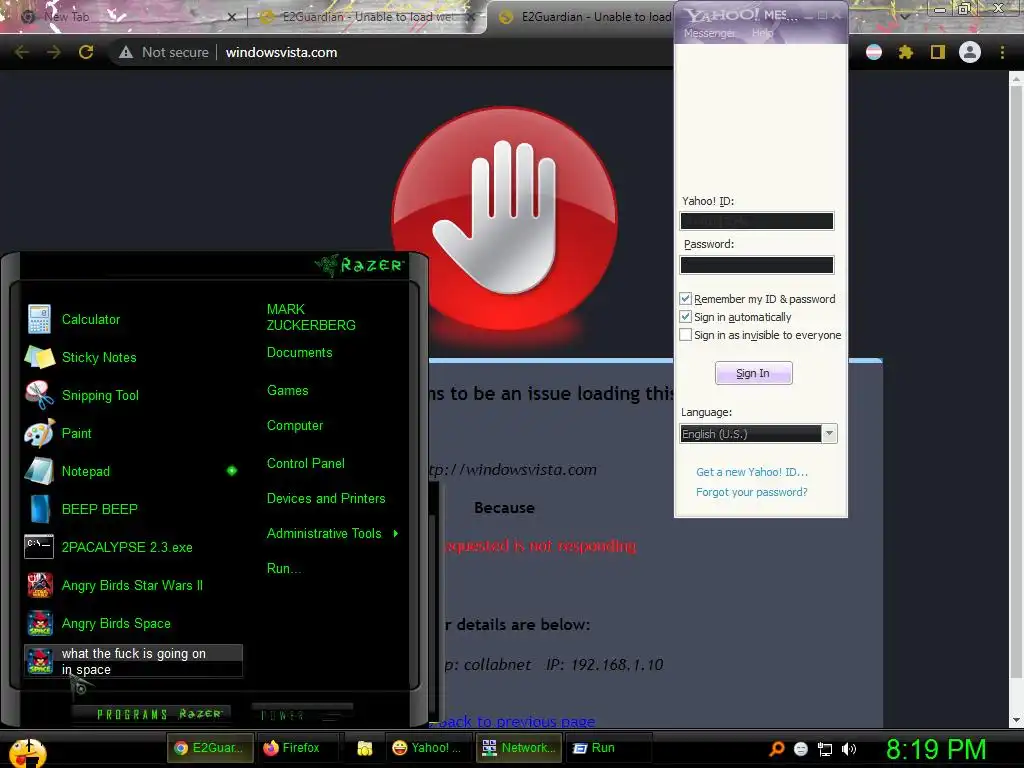Start Paint via its palette icon
Viewport: 1024px width, 768px height.
pos(39,433)
